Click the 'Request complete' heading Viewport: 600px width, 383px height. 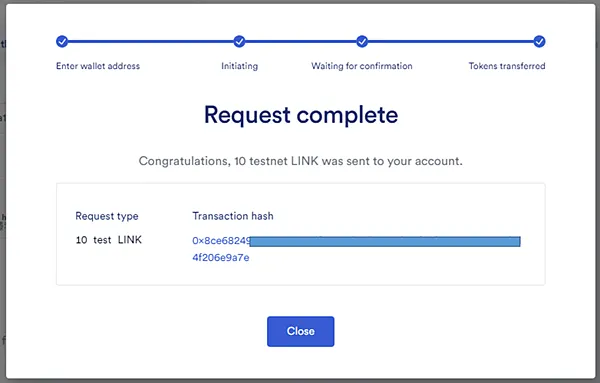pos(301,115)
